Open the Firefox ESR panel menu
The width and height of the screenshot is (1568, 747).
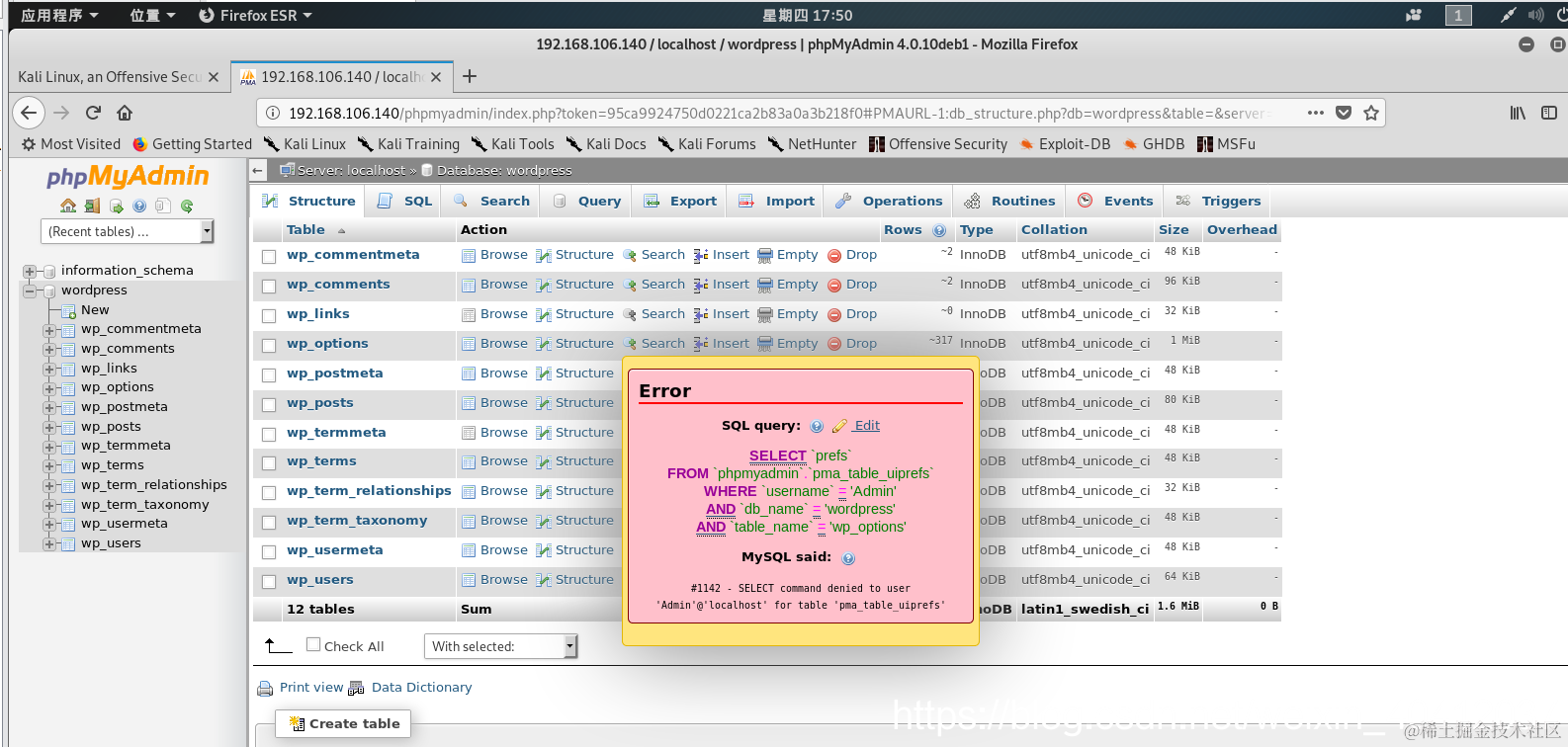tap(255, 15)
